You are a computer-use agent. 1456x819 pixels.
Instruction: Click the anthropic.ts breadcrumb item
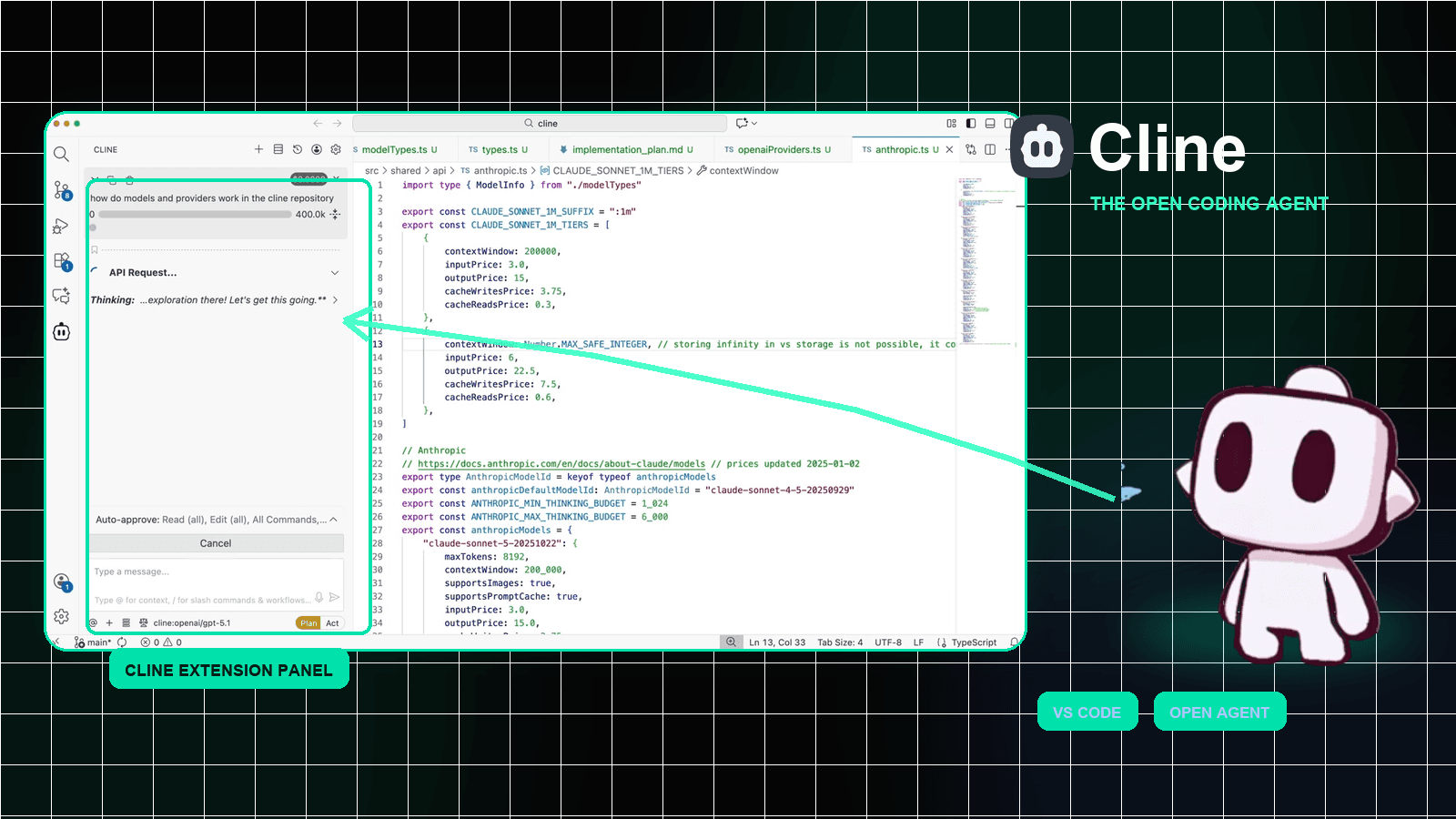pyautogui.click(x=494, y=171)
